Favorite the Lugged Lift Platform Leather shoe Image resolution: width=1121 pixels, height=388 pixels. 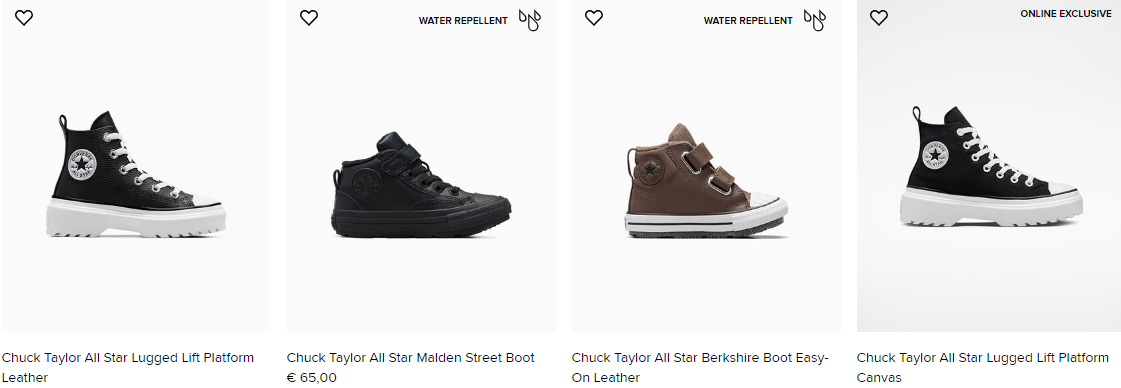pyautogui.click(x=24, y=18)
